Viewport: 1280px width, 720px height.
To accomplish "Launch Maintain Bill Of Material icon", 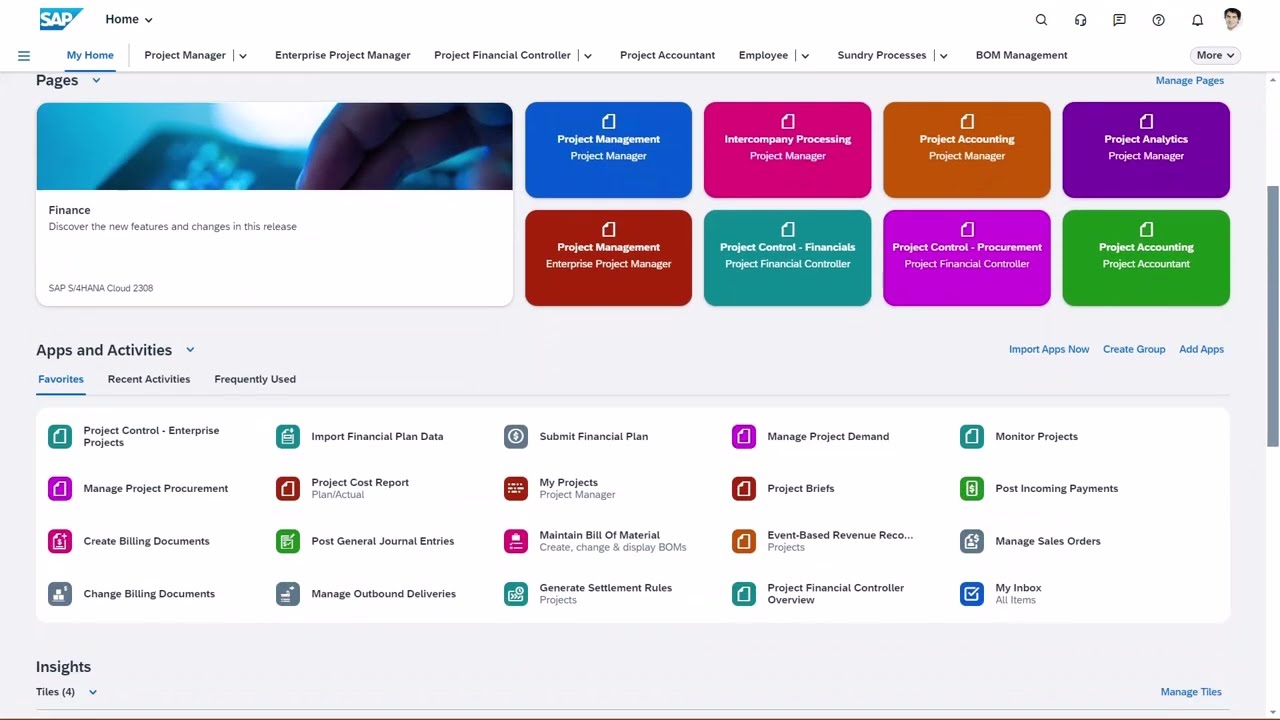I will [x=516, y=541].
